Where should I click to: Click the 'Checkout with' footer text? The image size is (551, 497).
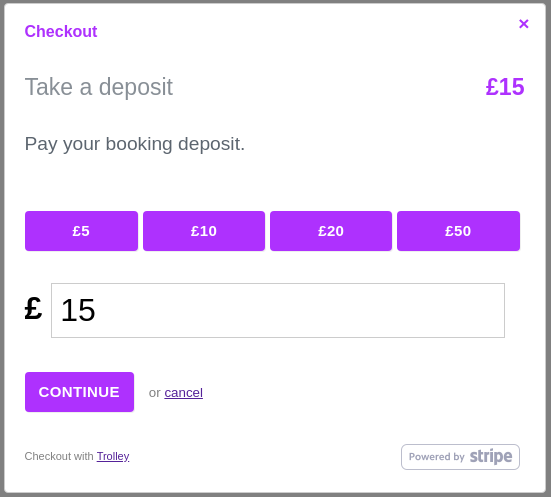[x=59, y=456]
